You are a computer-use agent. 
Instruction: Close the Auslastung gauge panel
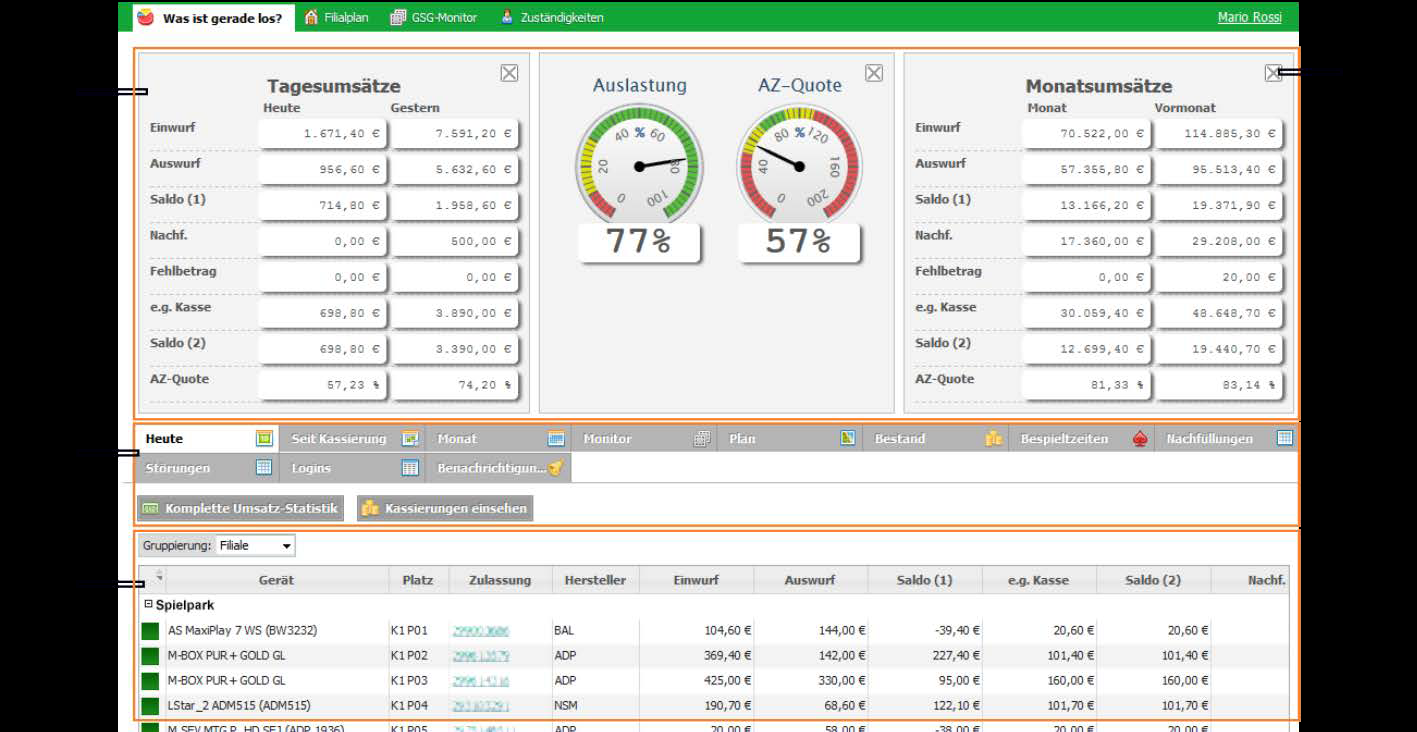coord(874,72)
